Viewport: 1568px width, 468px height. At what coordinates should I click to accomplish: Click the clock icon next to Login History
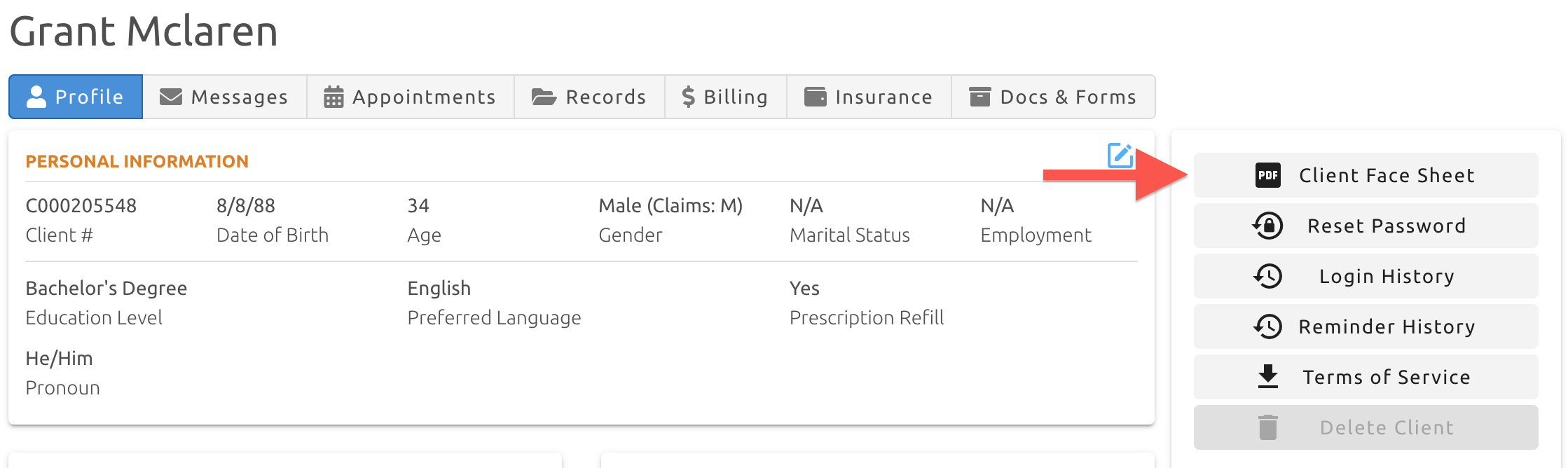(1268, 276)
